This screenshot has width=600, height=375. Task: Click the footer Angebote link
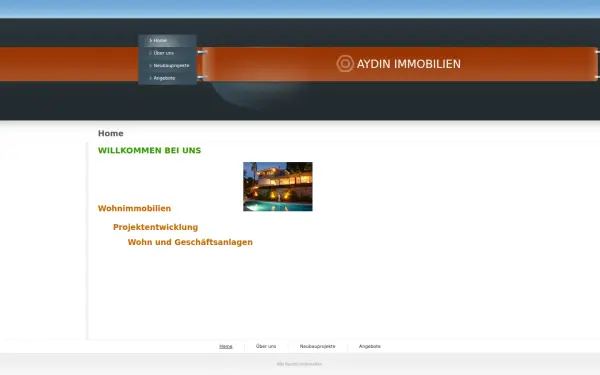[x=370, y=346]
